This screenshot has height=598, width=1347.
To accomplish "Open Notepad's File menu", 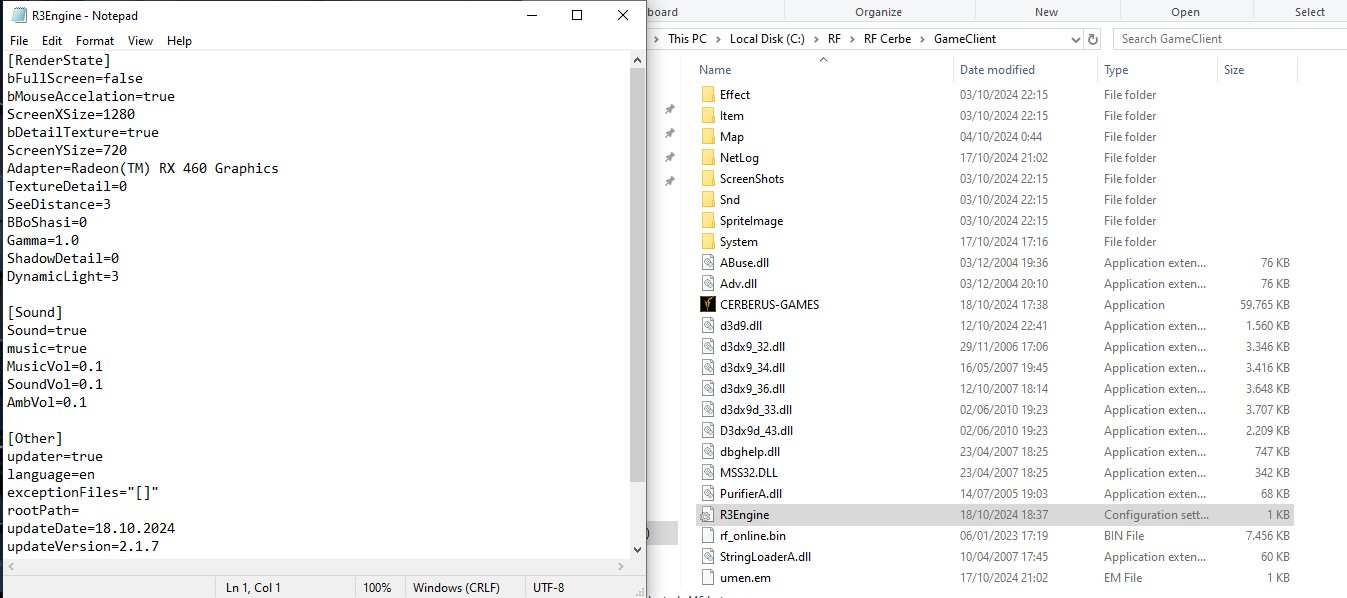I will pyautogui.click(x=19, y=41).
